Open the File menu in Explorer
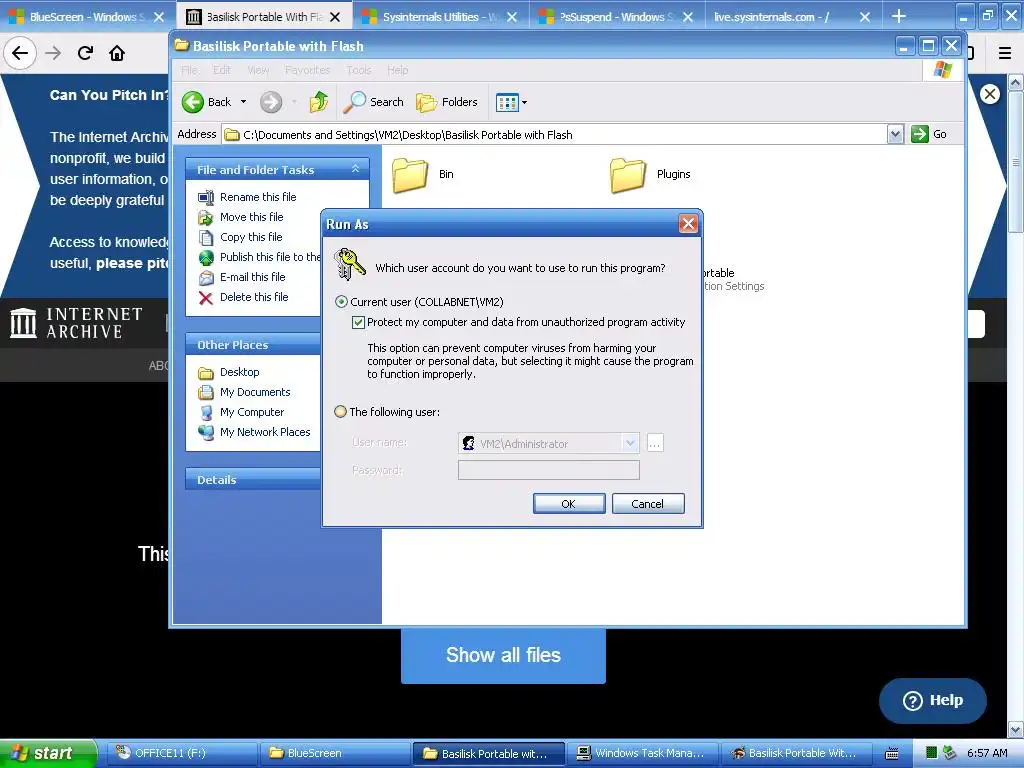Image resolution: width=1024 pixels, height=768 pixels. pos(189,70)
